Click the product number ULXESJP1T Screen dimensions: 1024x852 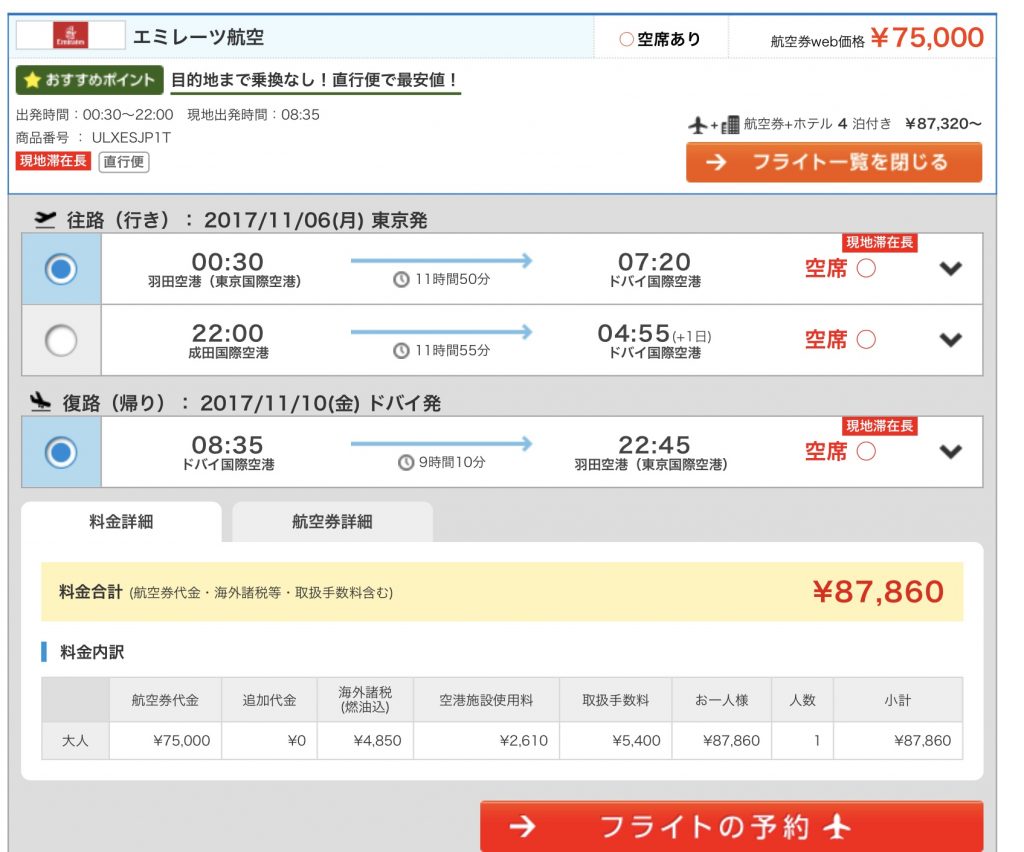click(x=131, y=138)
